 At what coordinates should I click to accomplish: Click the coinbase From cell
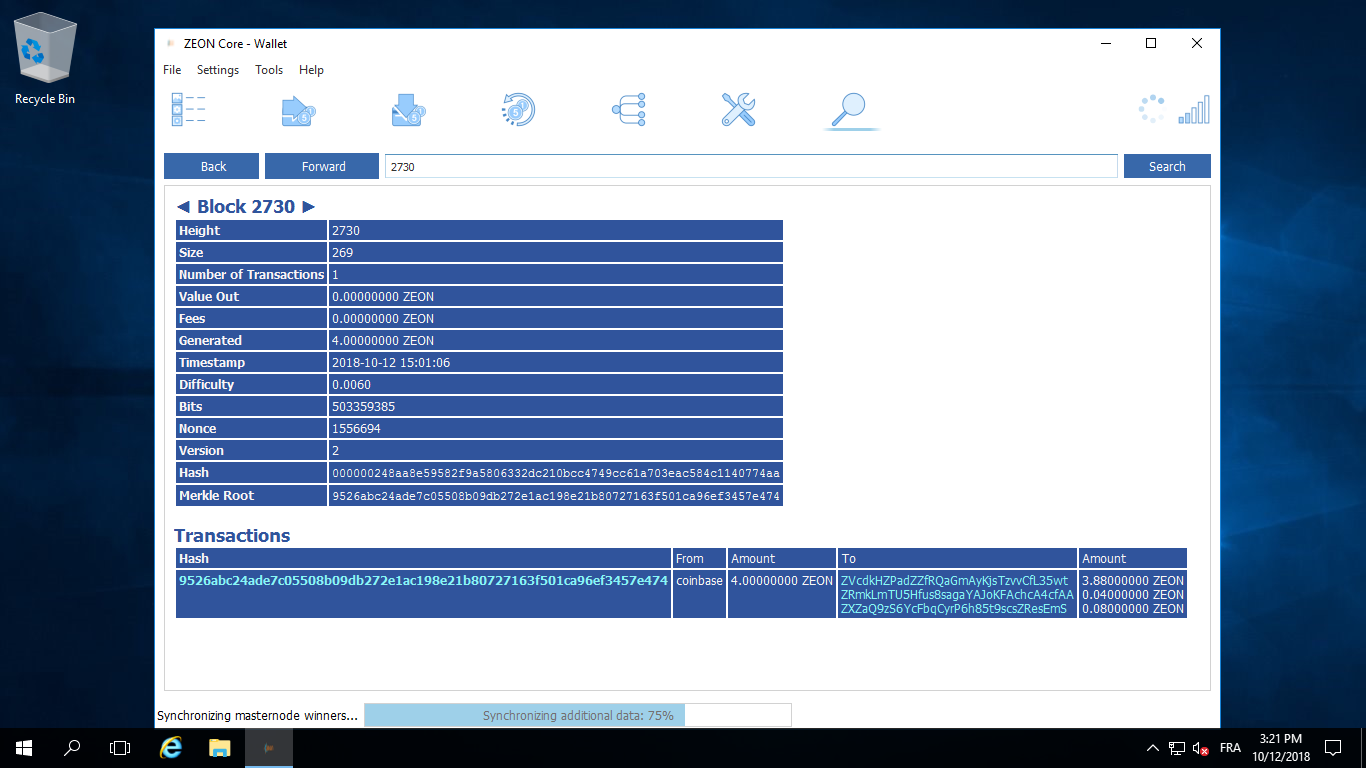point(699,594)
